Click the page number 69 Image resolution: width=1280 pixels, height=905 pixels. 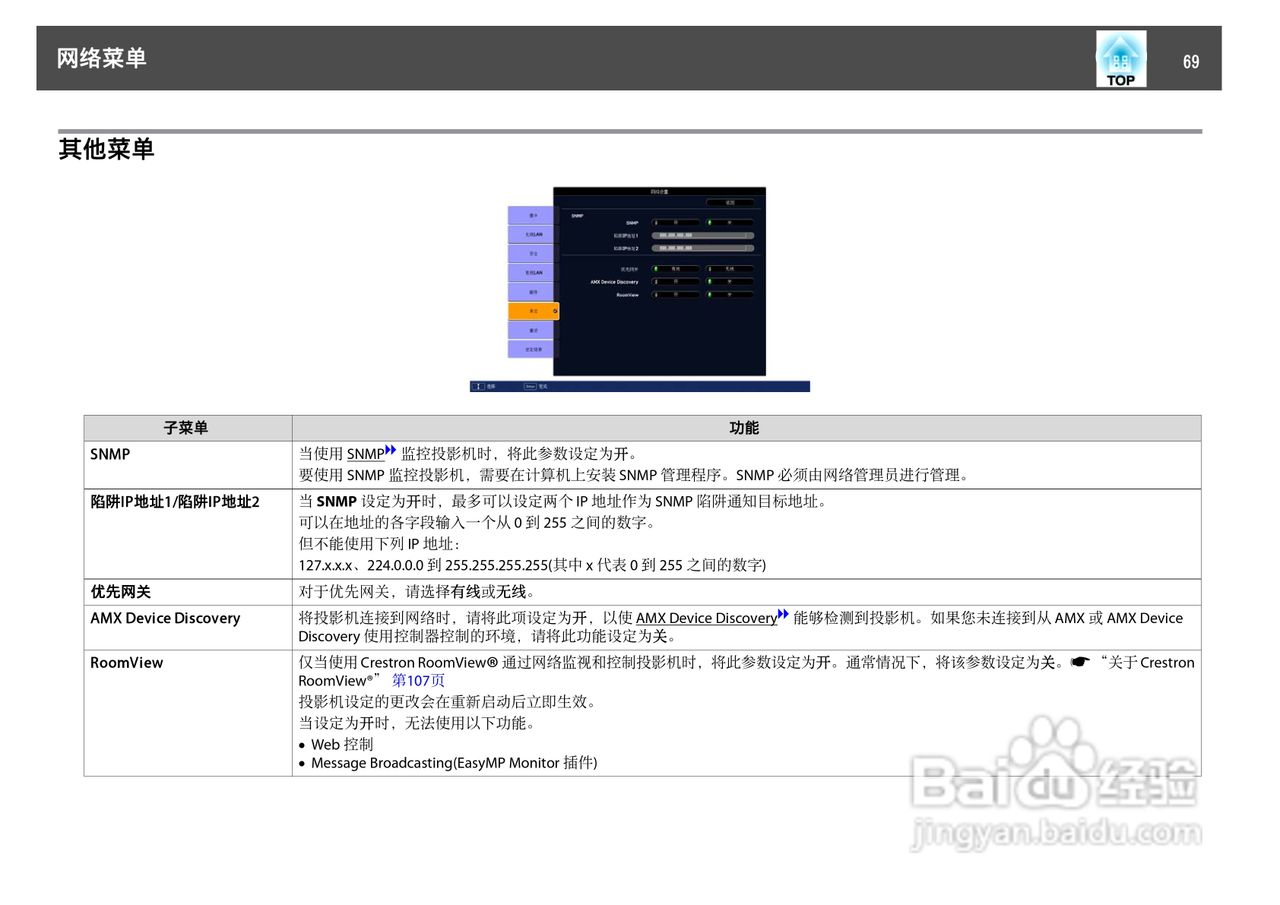coord(1191,61)
